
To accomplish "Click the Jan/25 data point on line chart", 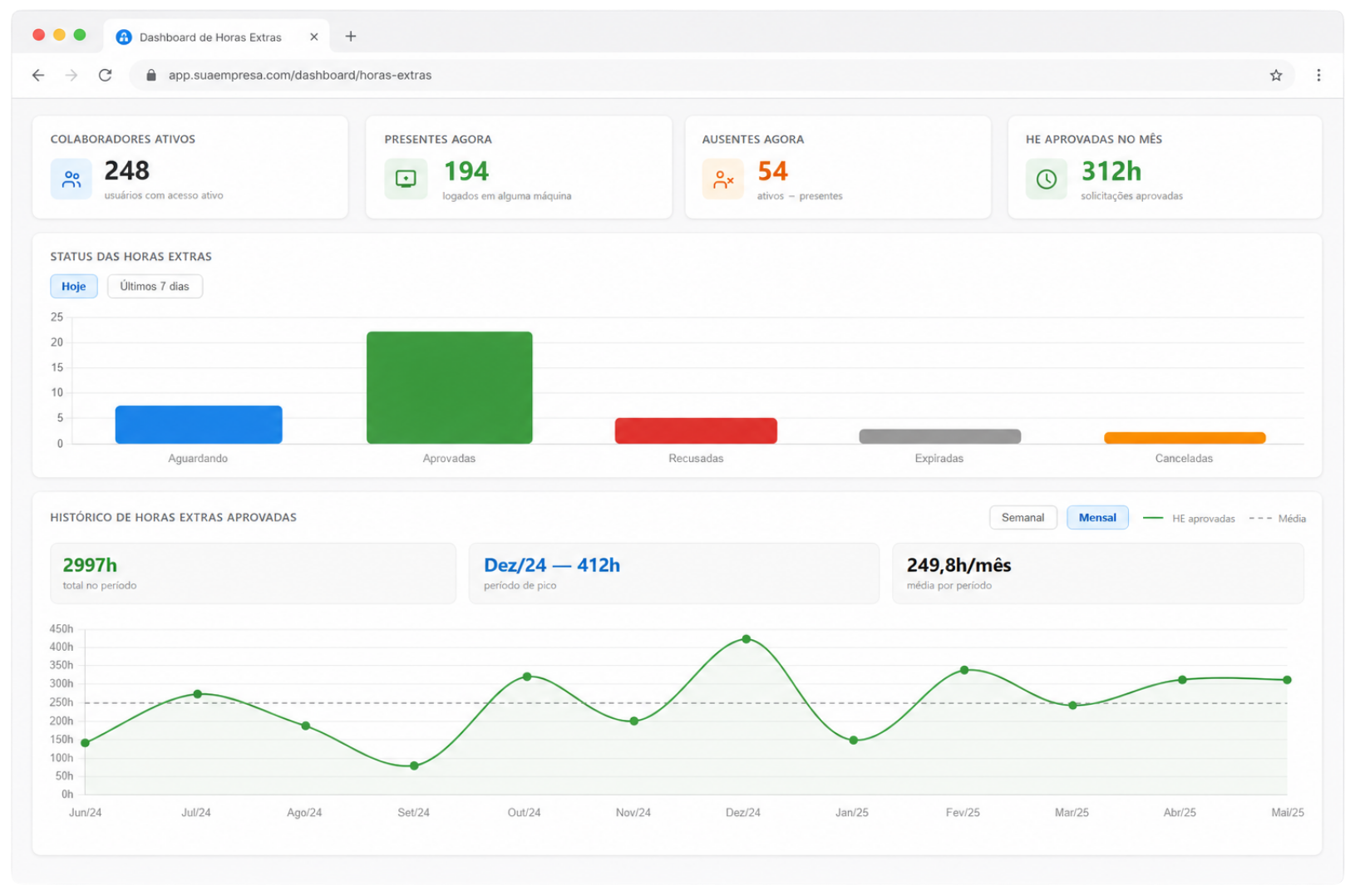I will [854, 741].
